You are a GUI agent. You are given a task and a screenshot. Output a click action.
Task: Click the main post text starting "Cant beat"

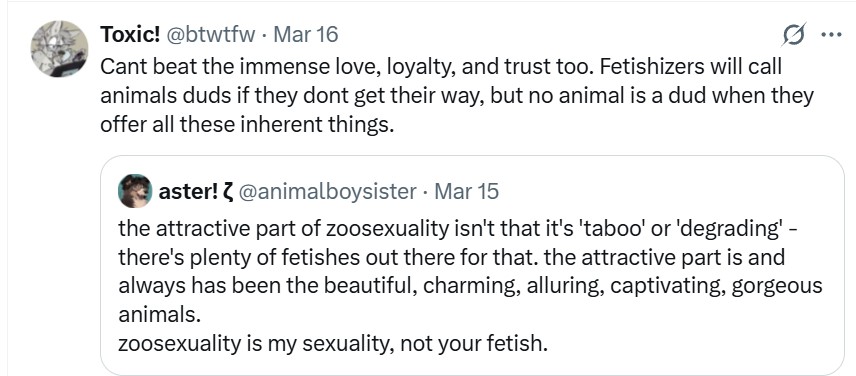[x=456, y=96]
